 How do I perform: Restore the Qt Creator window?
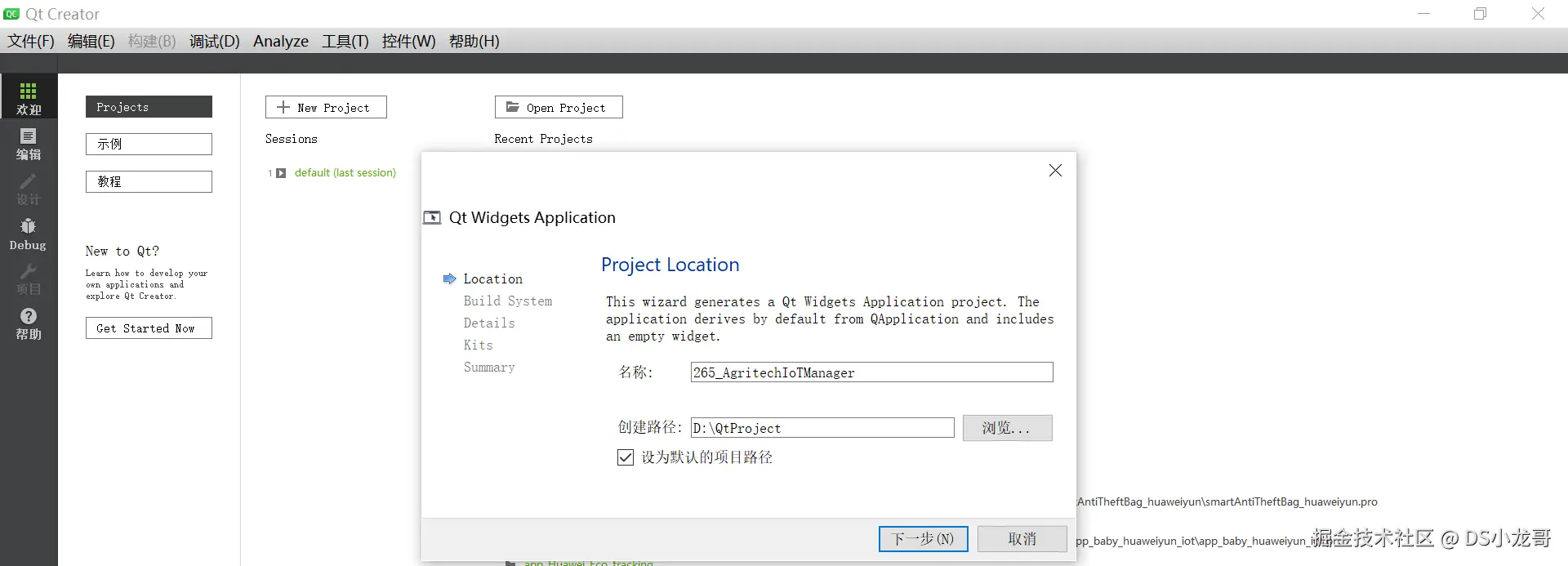[x=1480, y=14]
